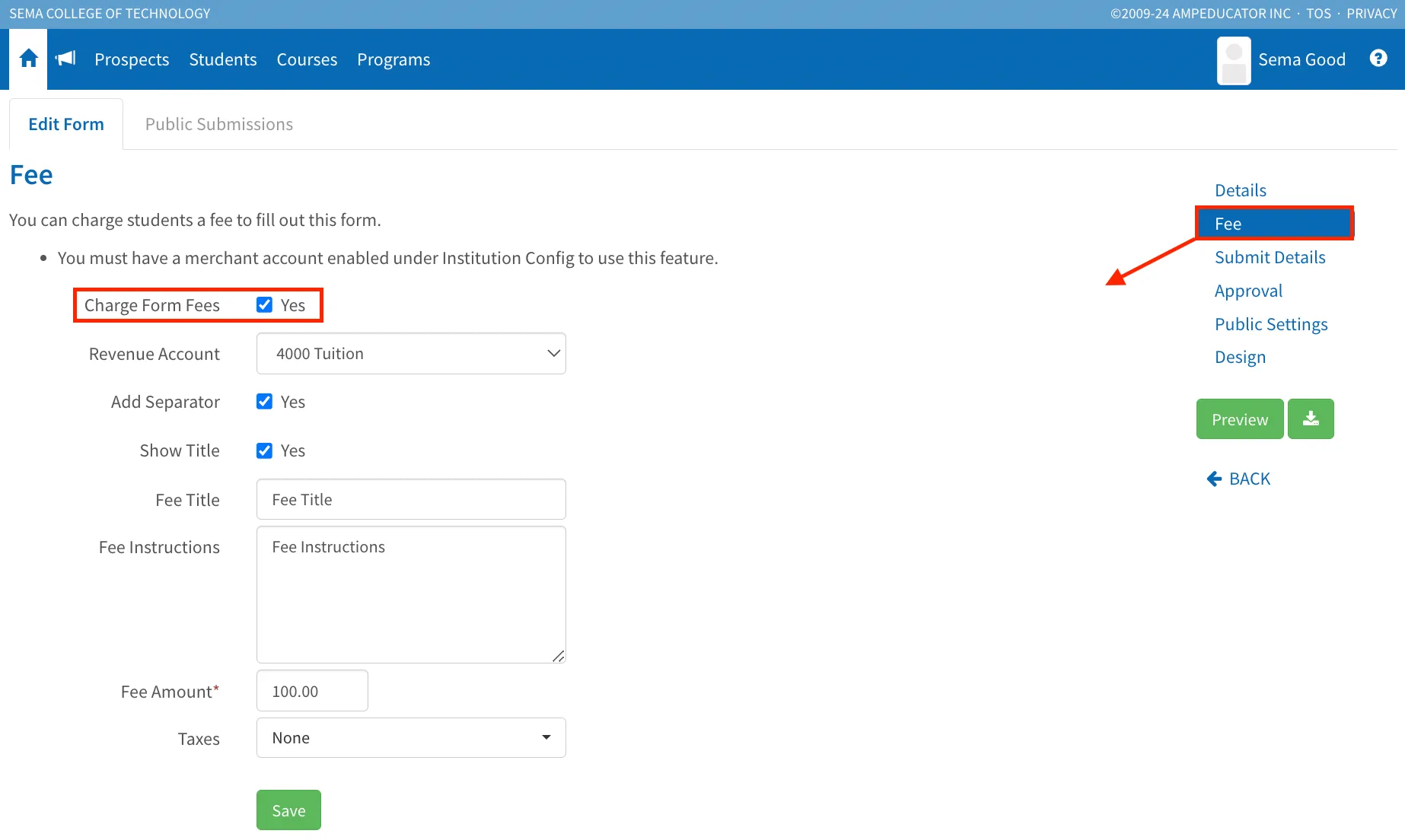Open the TOS link in header

coord(1319,14)
